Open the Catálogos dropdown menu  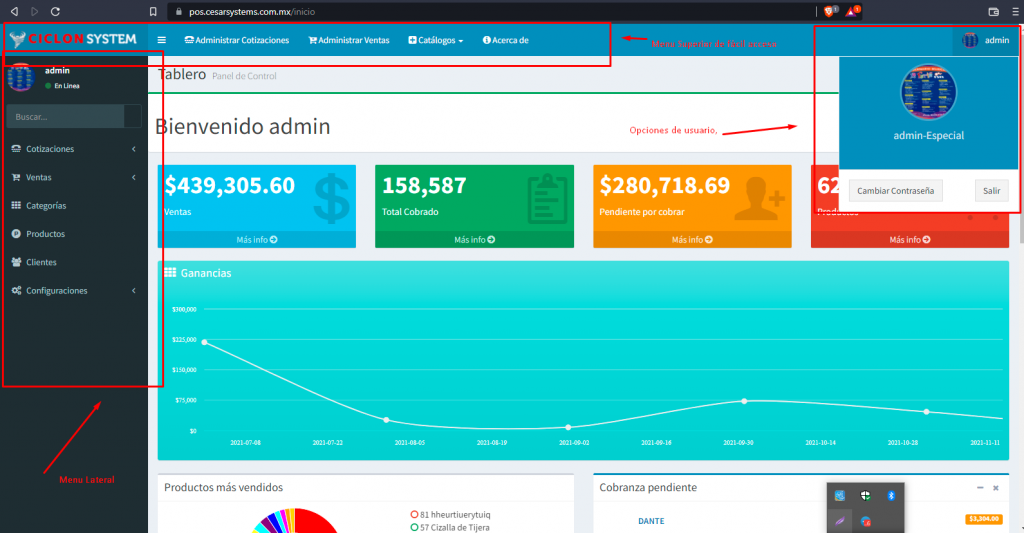pyautogui.click(x=436, y=40)
